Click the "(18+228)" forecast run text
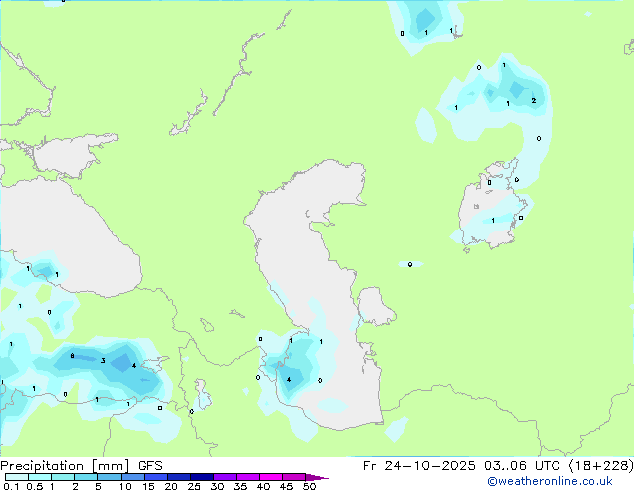Screen dimensions: 634x490 pos(601,466)
